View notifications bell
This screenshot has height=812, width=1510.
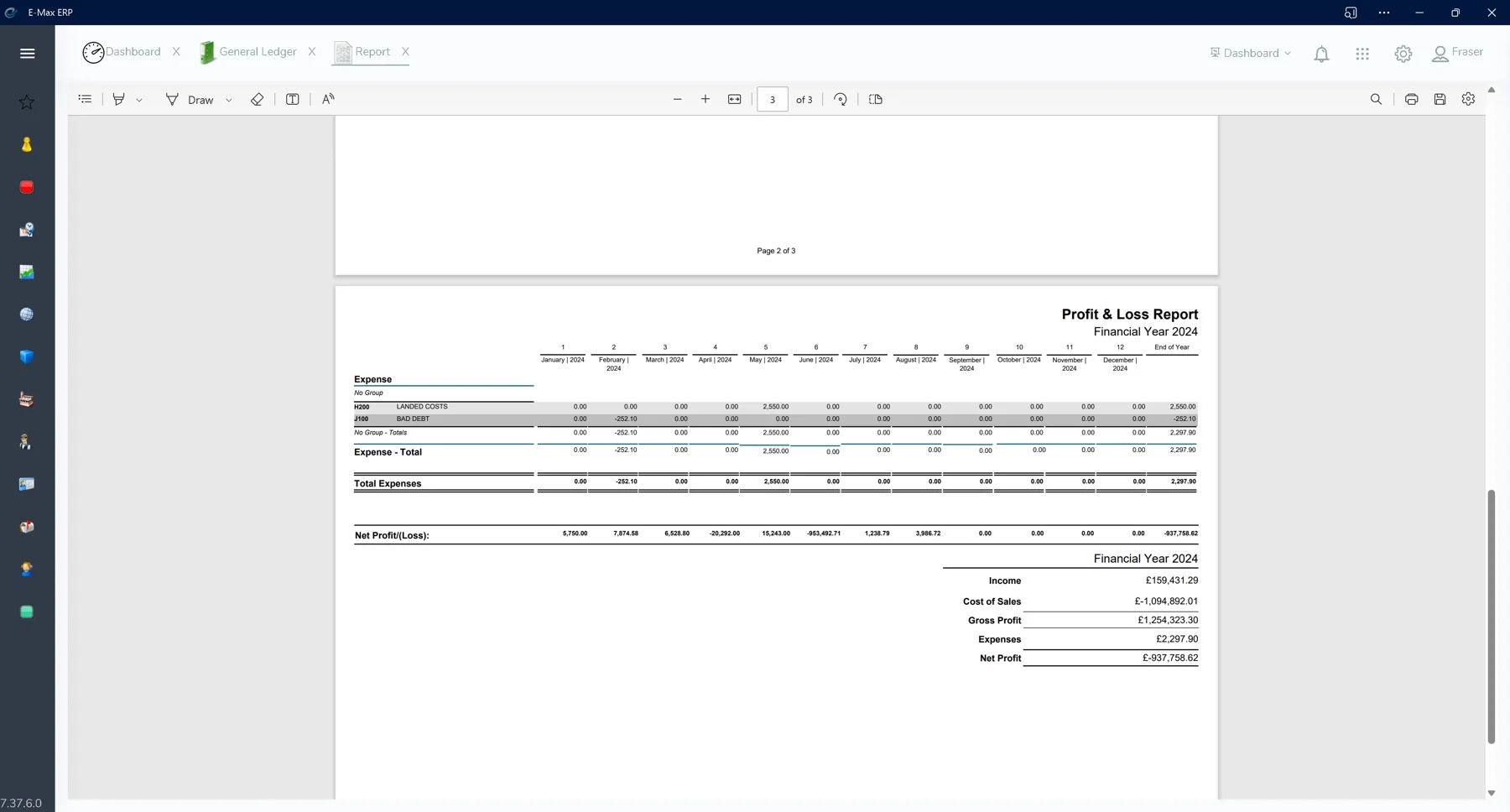tap(1321, 54)
